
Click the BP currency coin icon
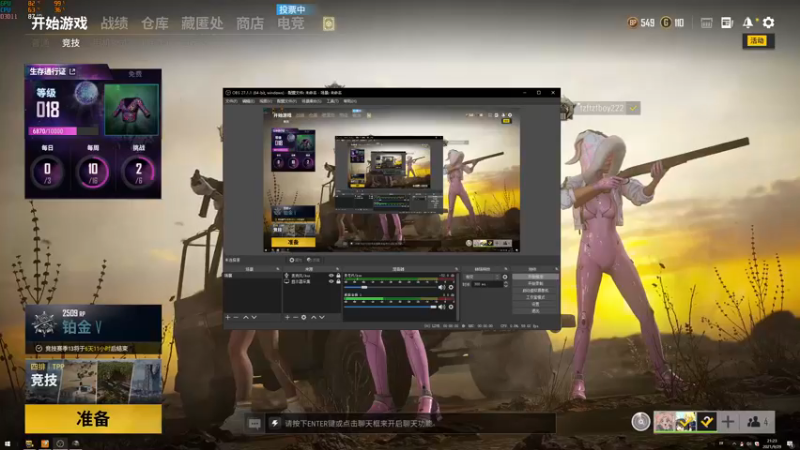633,22
